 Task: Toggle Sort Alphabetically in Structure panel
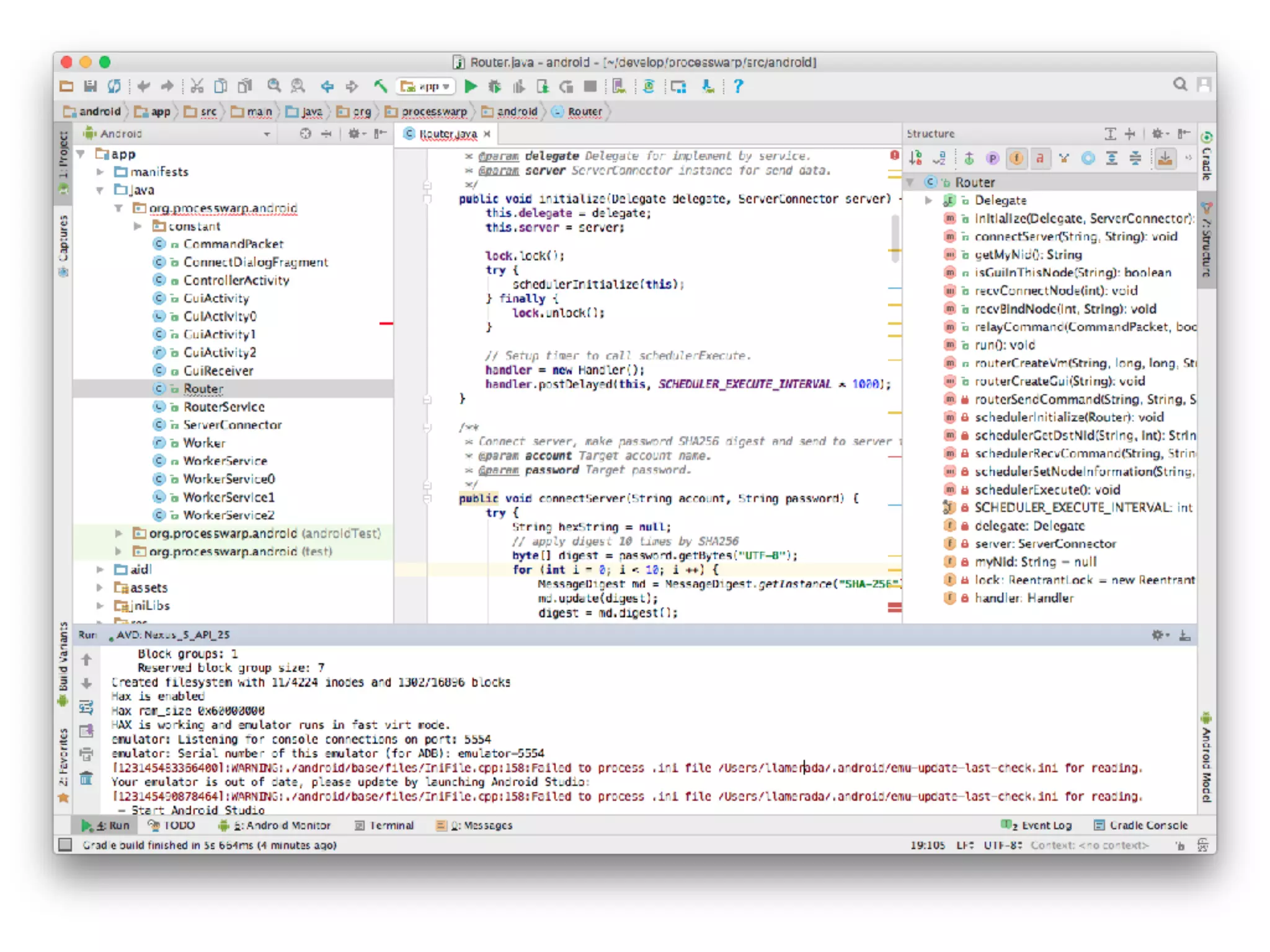(939, 159)
